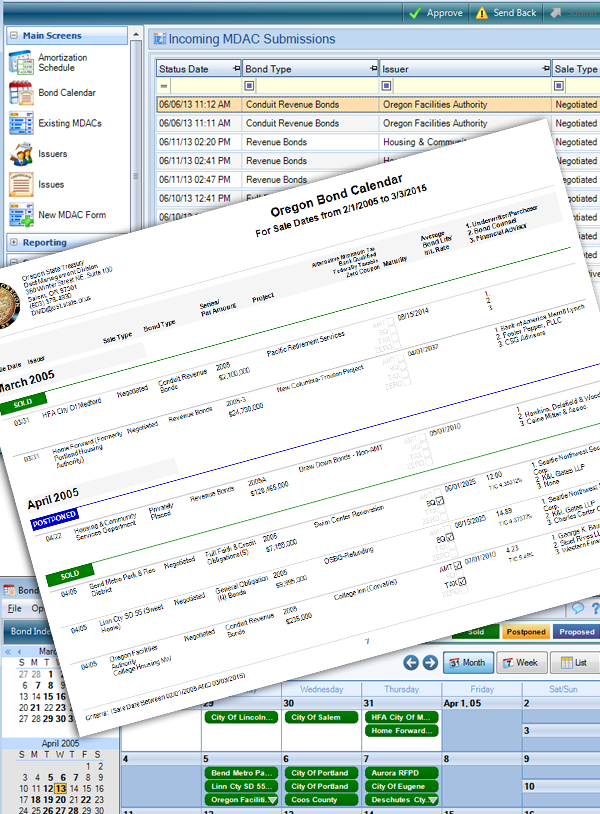Open Home Forward... calendar event
This screenshot has height=814, width=600.
[402, 731]
